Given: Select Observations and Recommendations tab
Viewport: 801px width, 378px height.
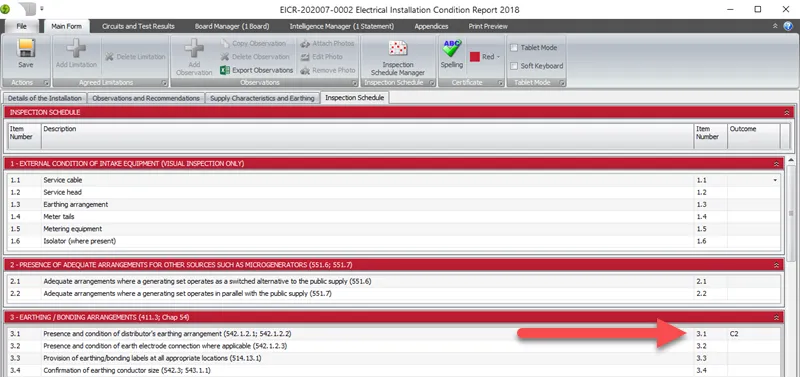Looking at the screenshot, I should (x=146, y=98).
